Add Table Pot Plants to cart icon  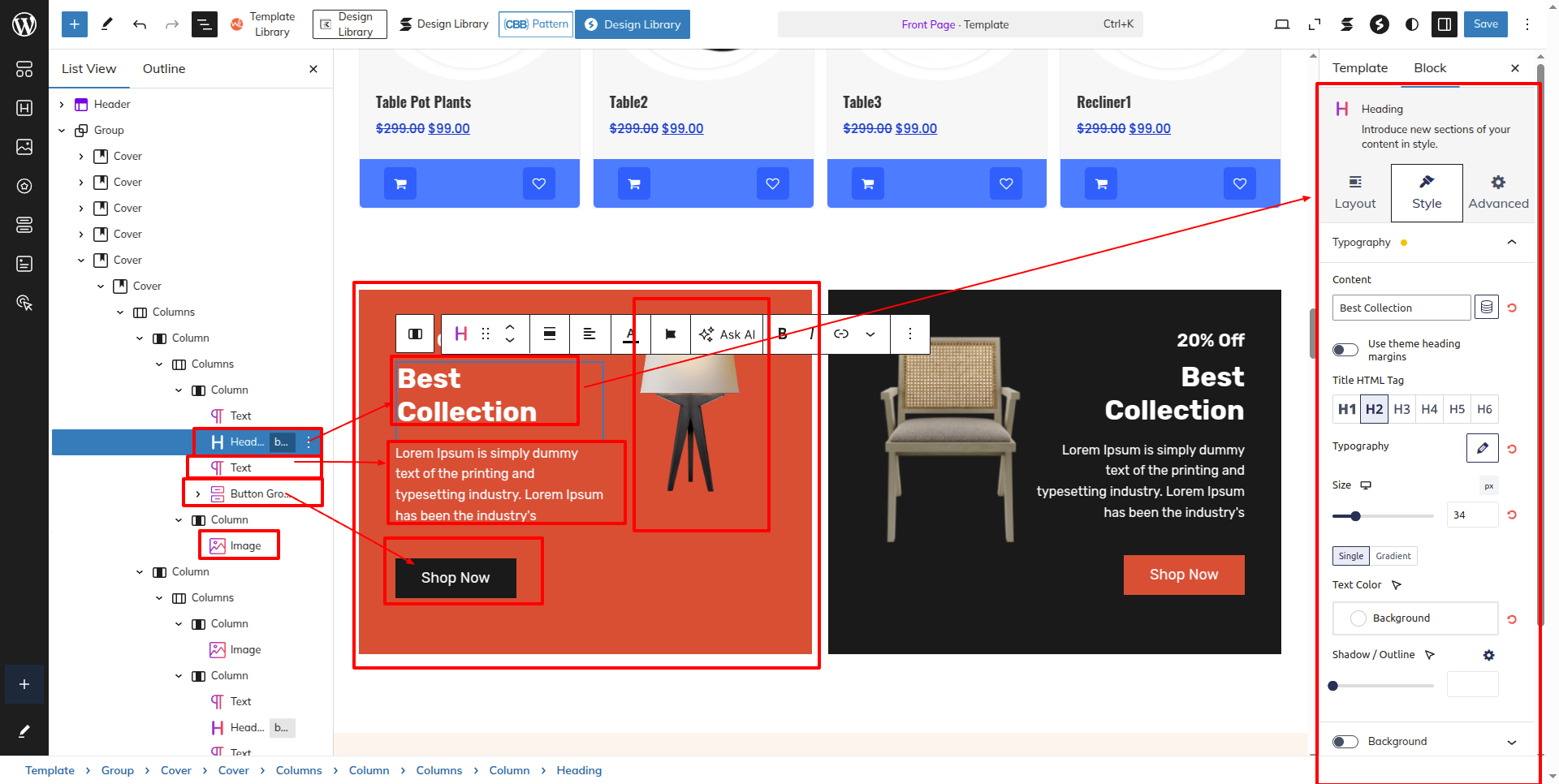pos(400,183)
